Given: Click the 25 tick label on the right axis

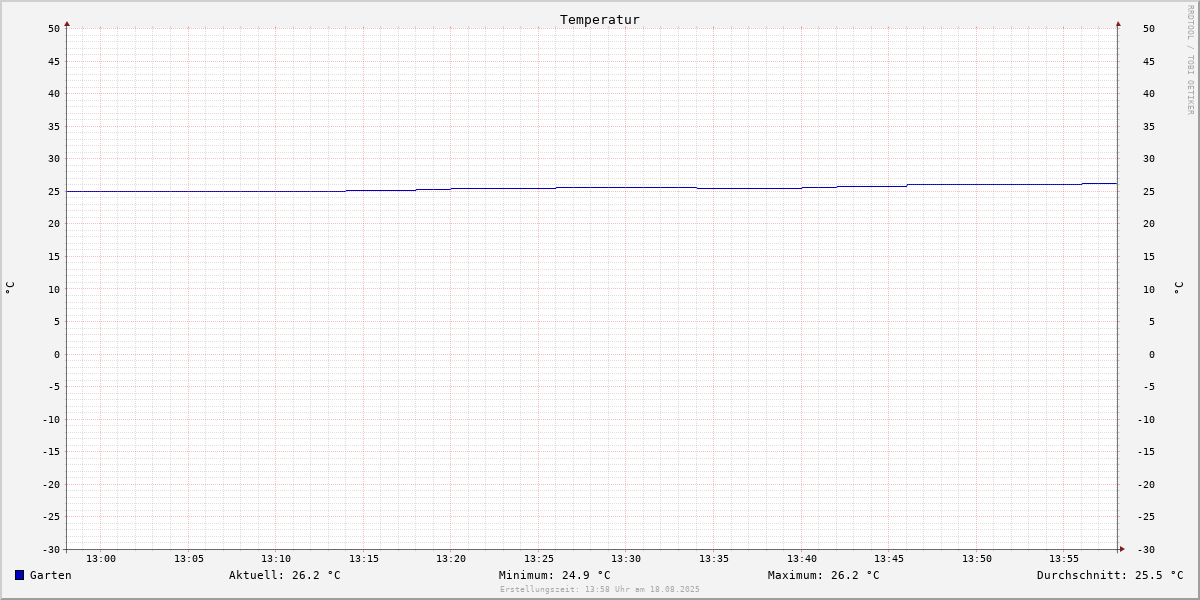Looking at the screenshot, I should (1149, 191).
